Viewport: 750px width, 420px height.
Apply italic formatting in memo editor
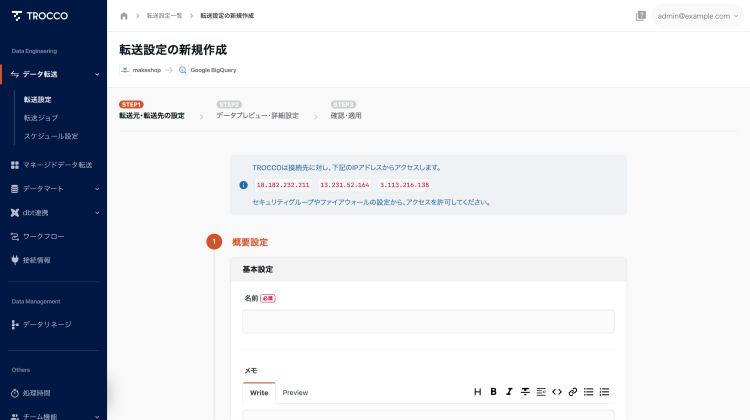click(509, 392)
